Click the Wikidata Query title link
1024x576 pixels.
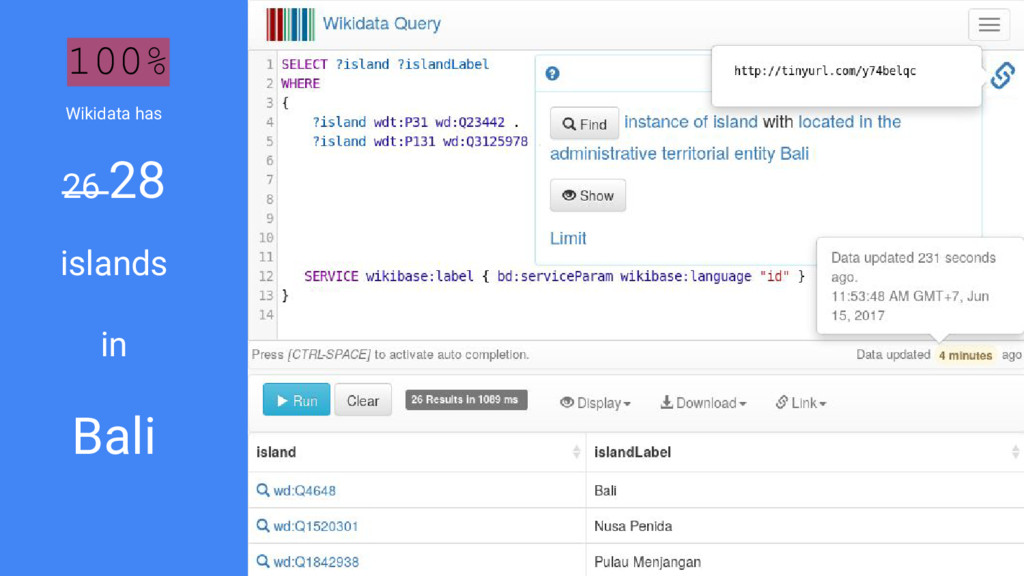[x=382, y=24]
